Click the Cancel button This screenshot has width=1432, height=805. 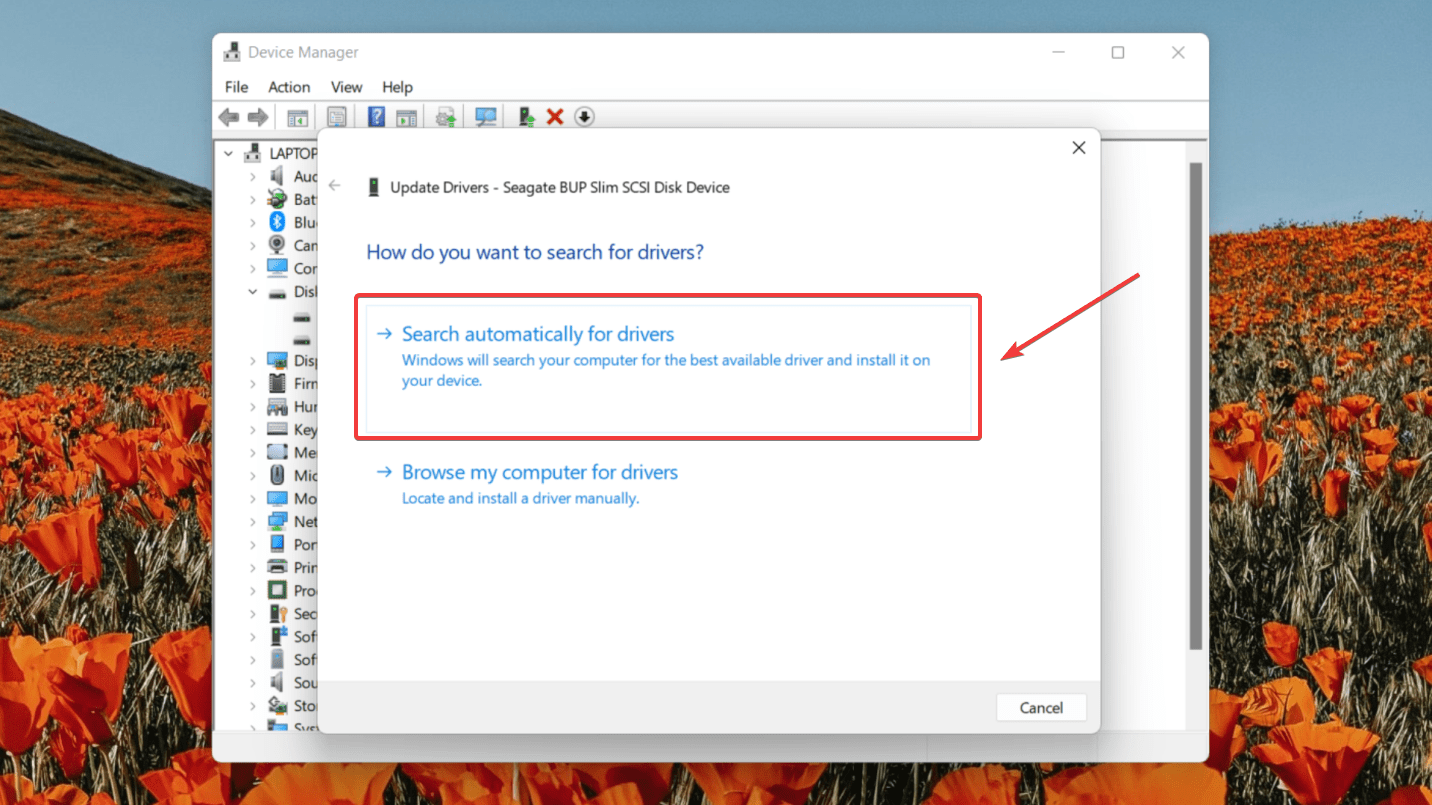click(1041, 707)
